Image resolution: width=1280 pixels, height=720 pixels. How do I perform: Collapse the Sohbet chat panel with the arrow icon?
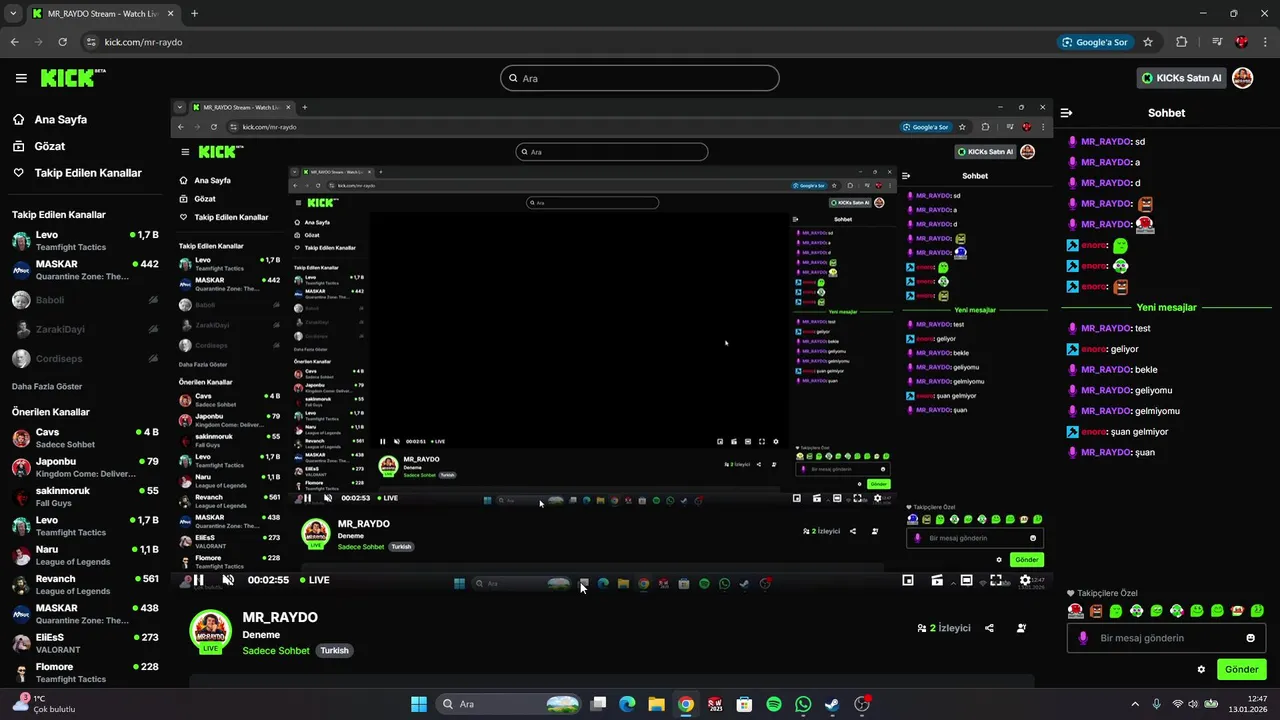(1067, 113)
